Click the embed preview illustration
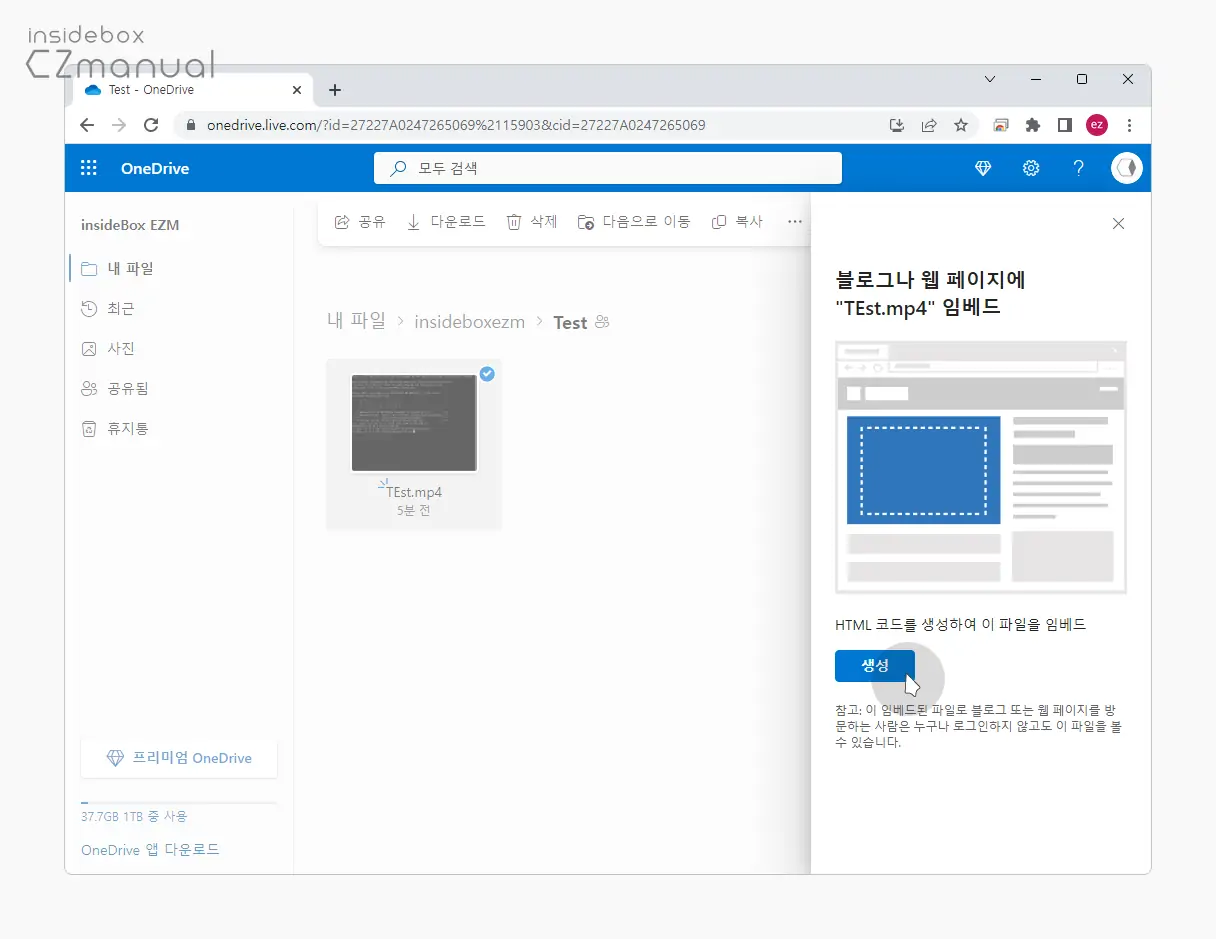Viewport: 1216px width, 939px height. 981,467
